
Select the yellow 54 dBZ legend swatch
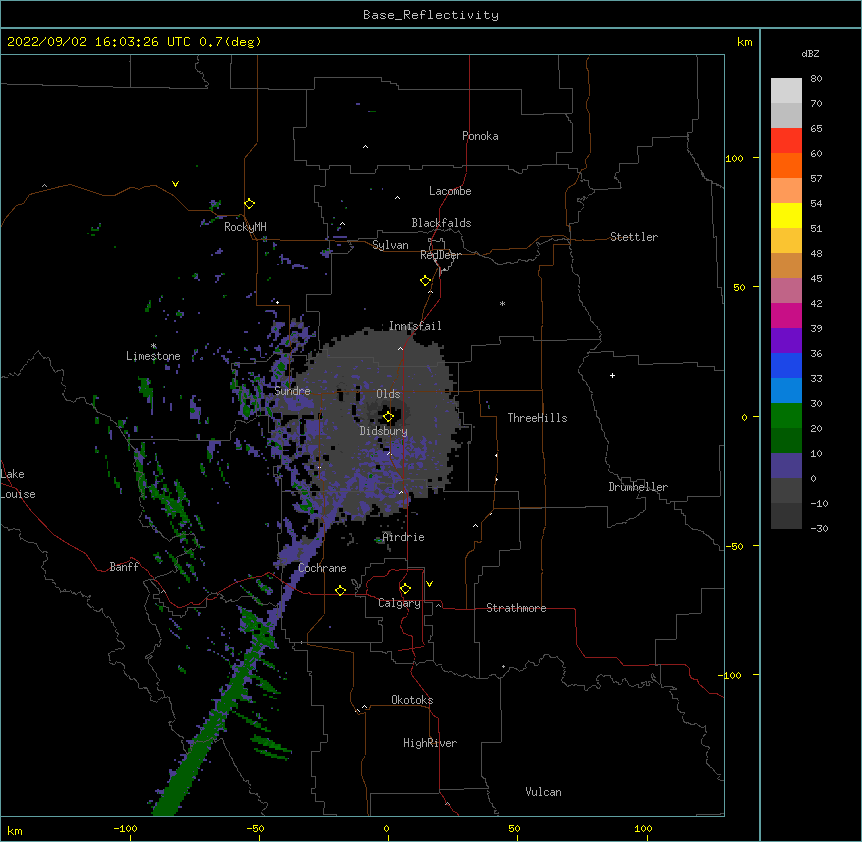click(x=786, y=215)
